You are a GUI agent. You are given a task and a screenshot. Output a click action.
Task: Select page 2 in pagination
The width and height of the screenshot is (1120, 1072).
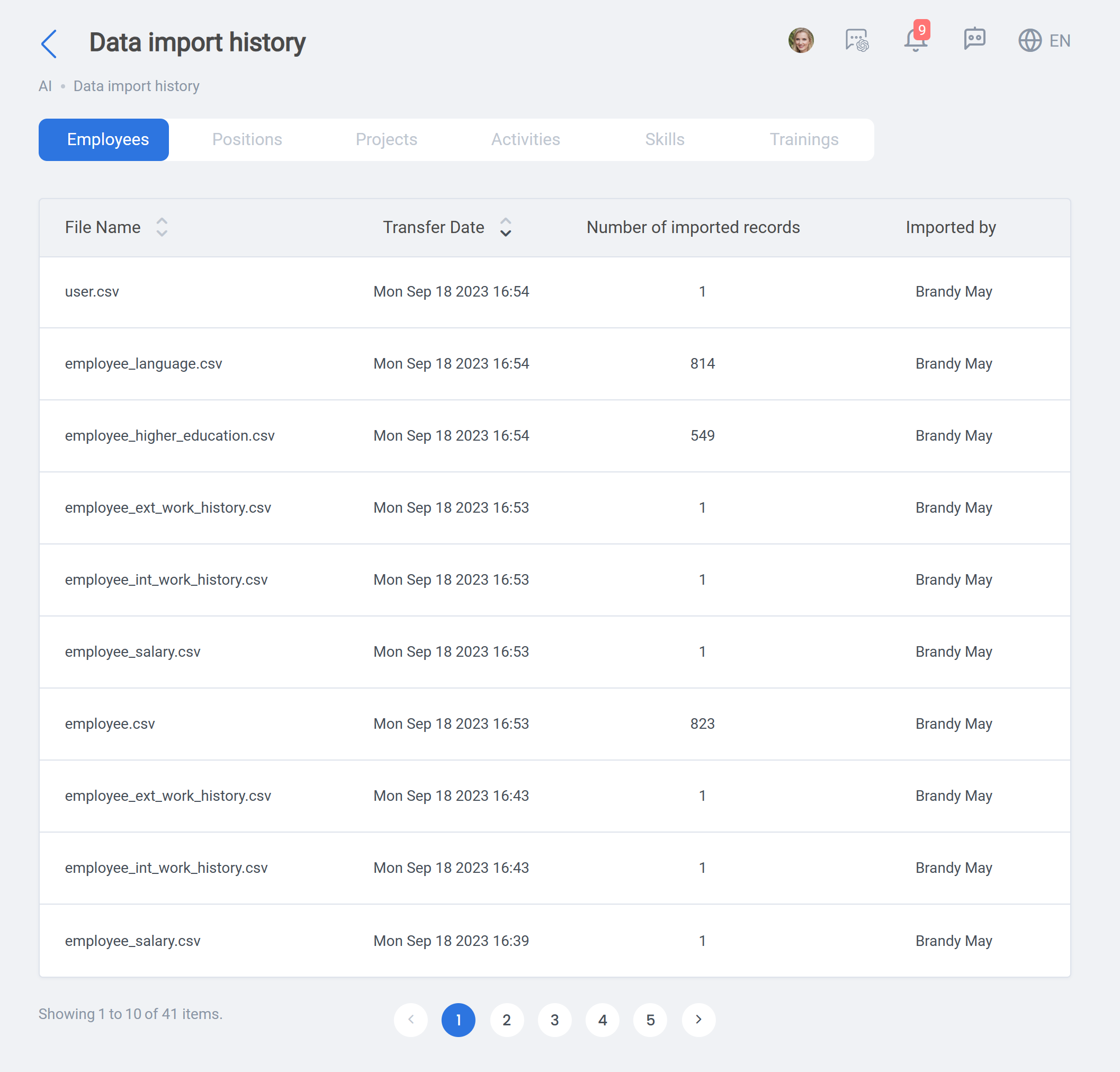click(x=506, y=1020)
